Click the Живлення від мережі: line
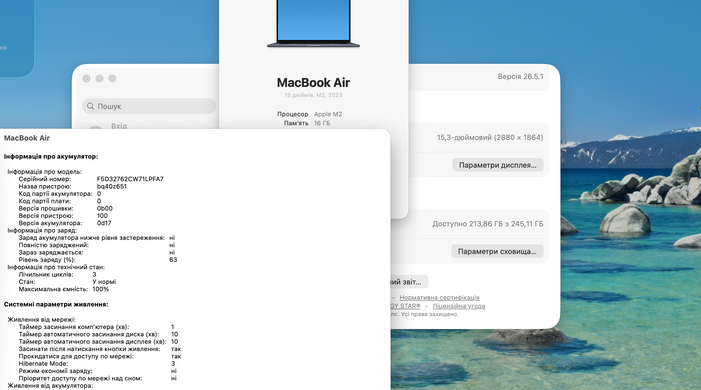The width and height of the screenshot is (701, 390). [x=42, y=320]
